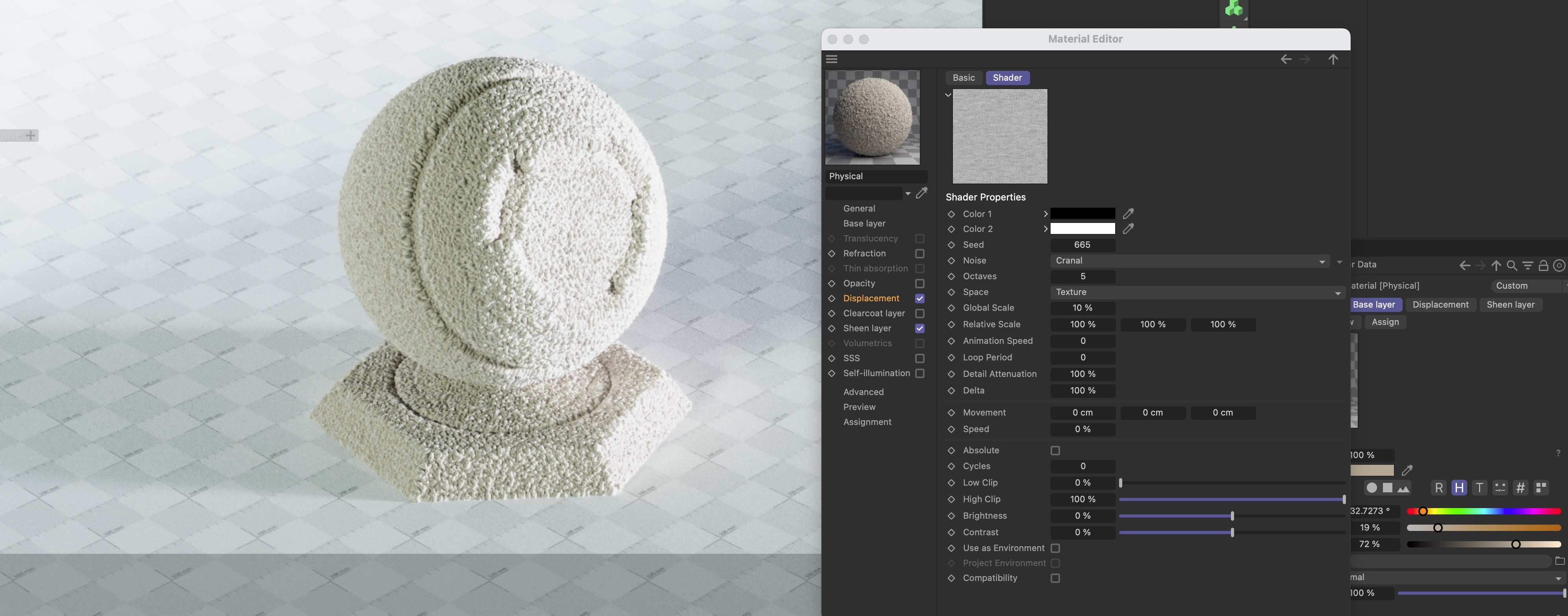Click the white Color 2 swatch
The image size is (1568, 616).
[1082, 229]
